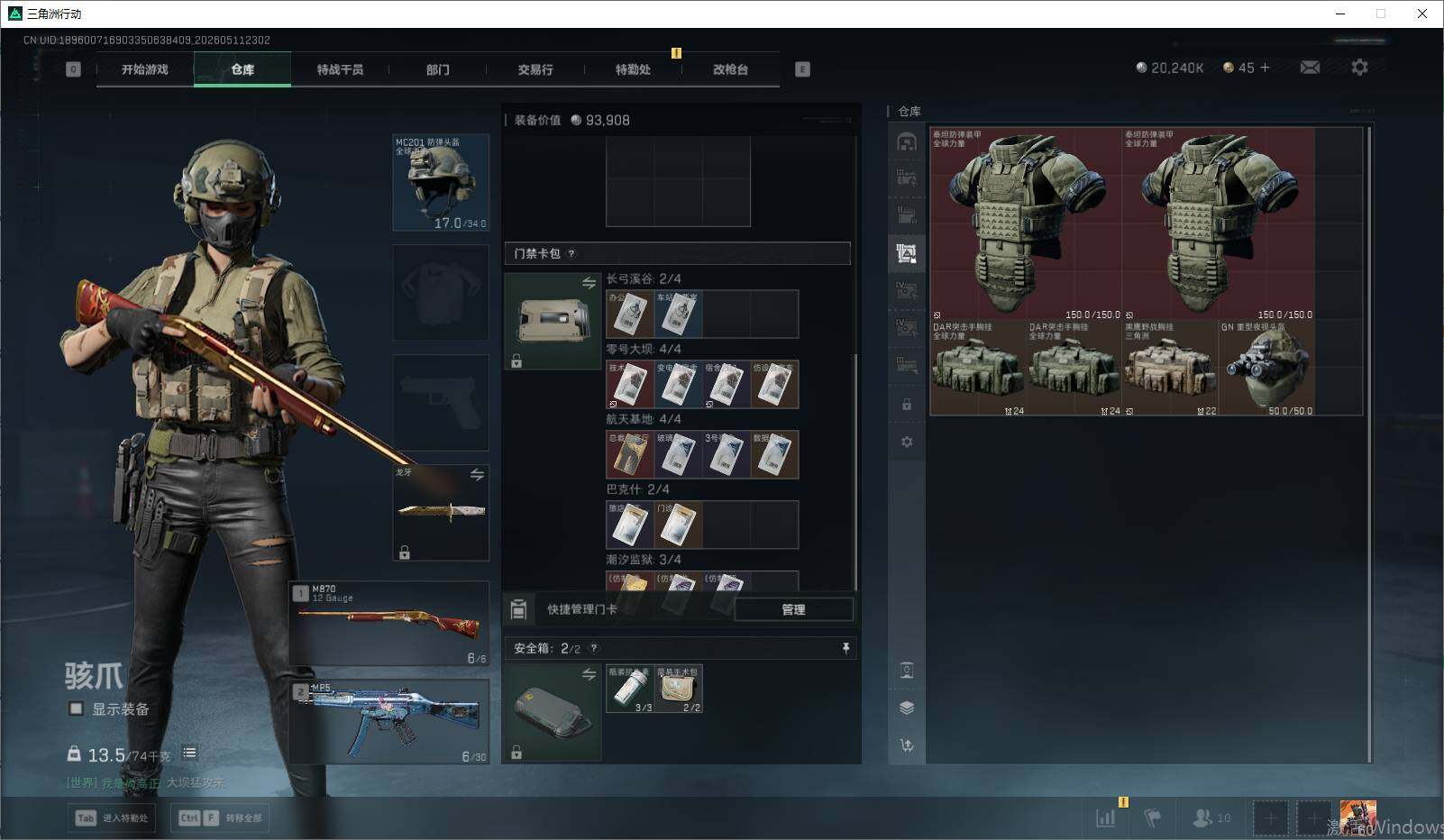The height and width of the screenshot is (840, 1444).
Task: Select the left 泰坦防弹装甲 armor in 仓库
Action: click(1026, 224)
